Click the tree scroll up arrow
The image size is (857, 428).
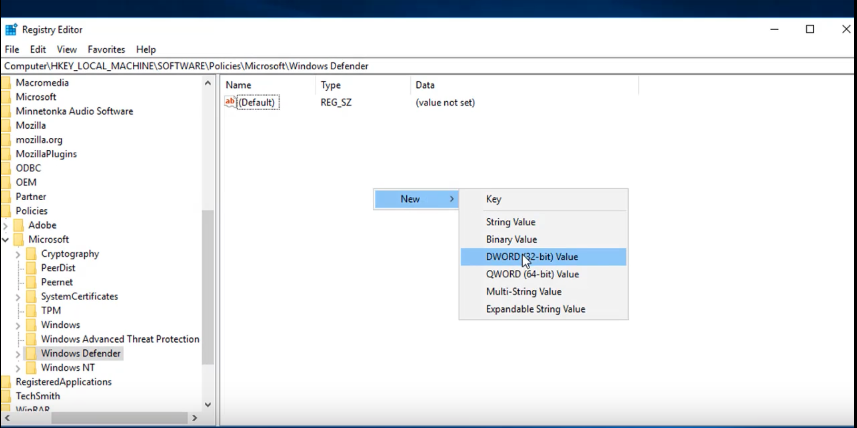208,83
